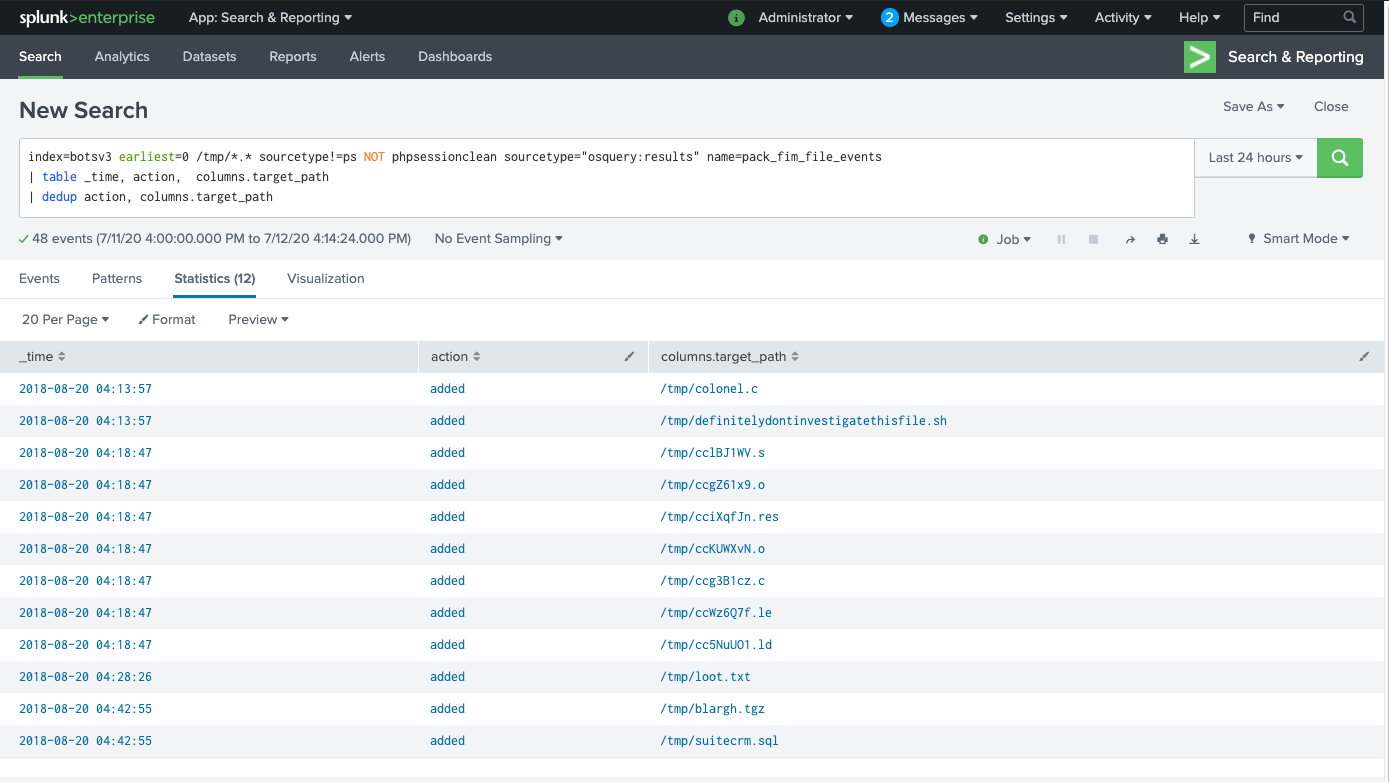Open No Event Sampling dropdown

click(x=499, y=239)
